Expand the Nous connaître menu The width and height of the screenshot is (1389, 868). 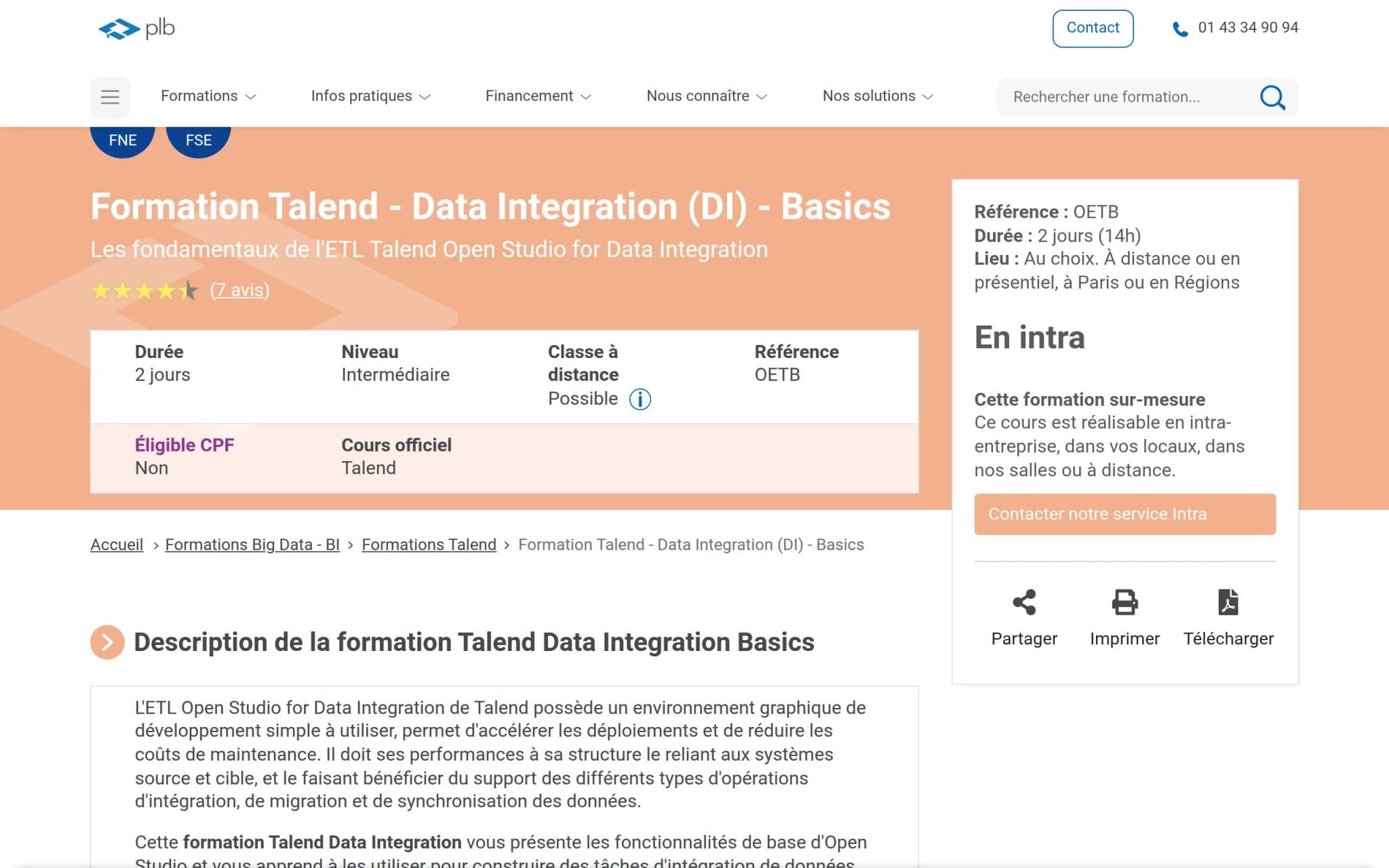click(x=707, y=96)
